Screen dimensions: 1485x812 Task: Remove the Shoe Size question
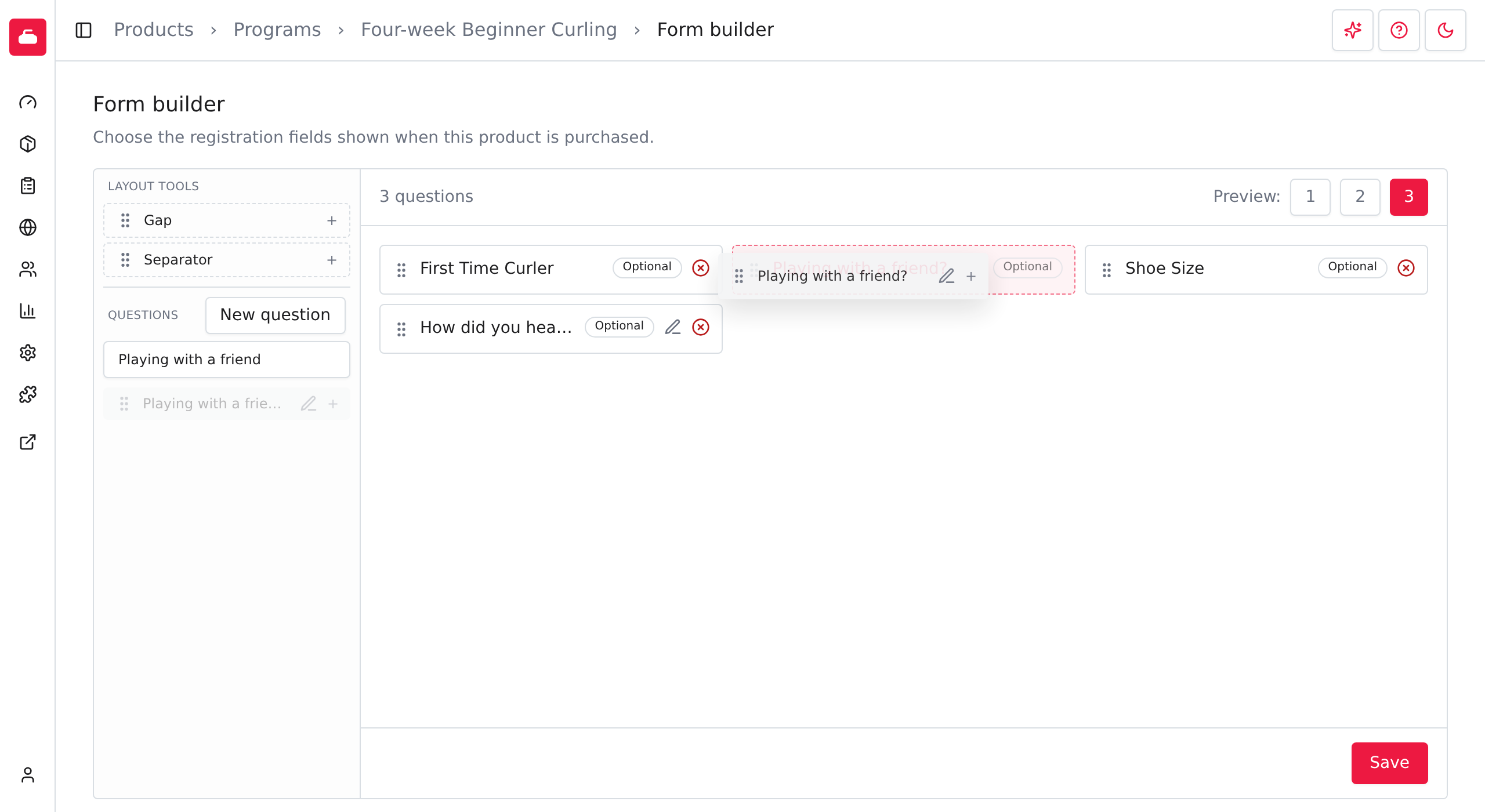[x=1406, y=268]
